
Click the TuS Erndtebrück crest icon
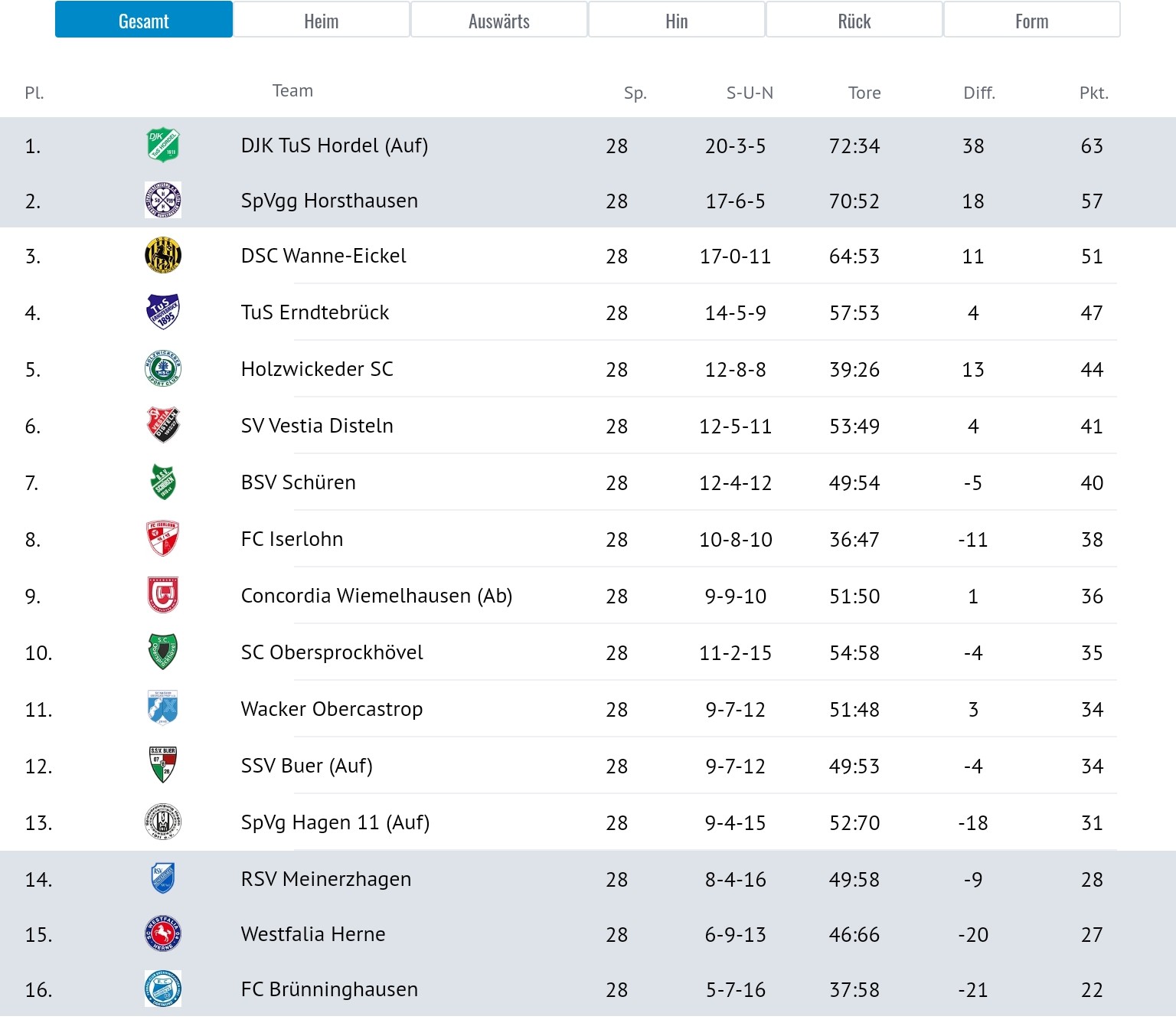pyautogui.click(x=163, y=312)
